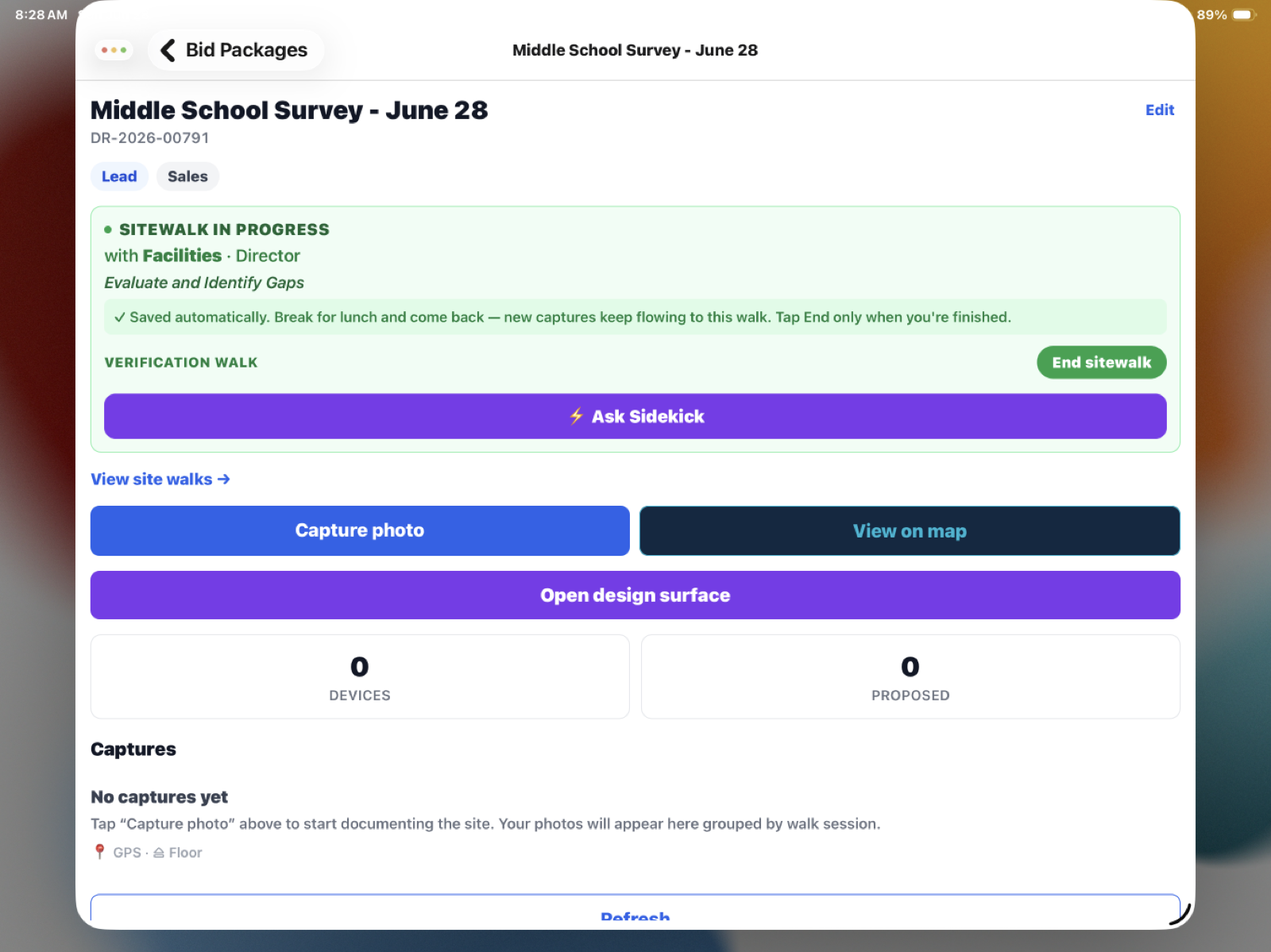
Task: Tap Capture photo button
Action: tap(360, 530)
